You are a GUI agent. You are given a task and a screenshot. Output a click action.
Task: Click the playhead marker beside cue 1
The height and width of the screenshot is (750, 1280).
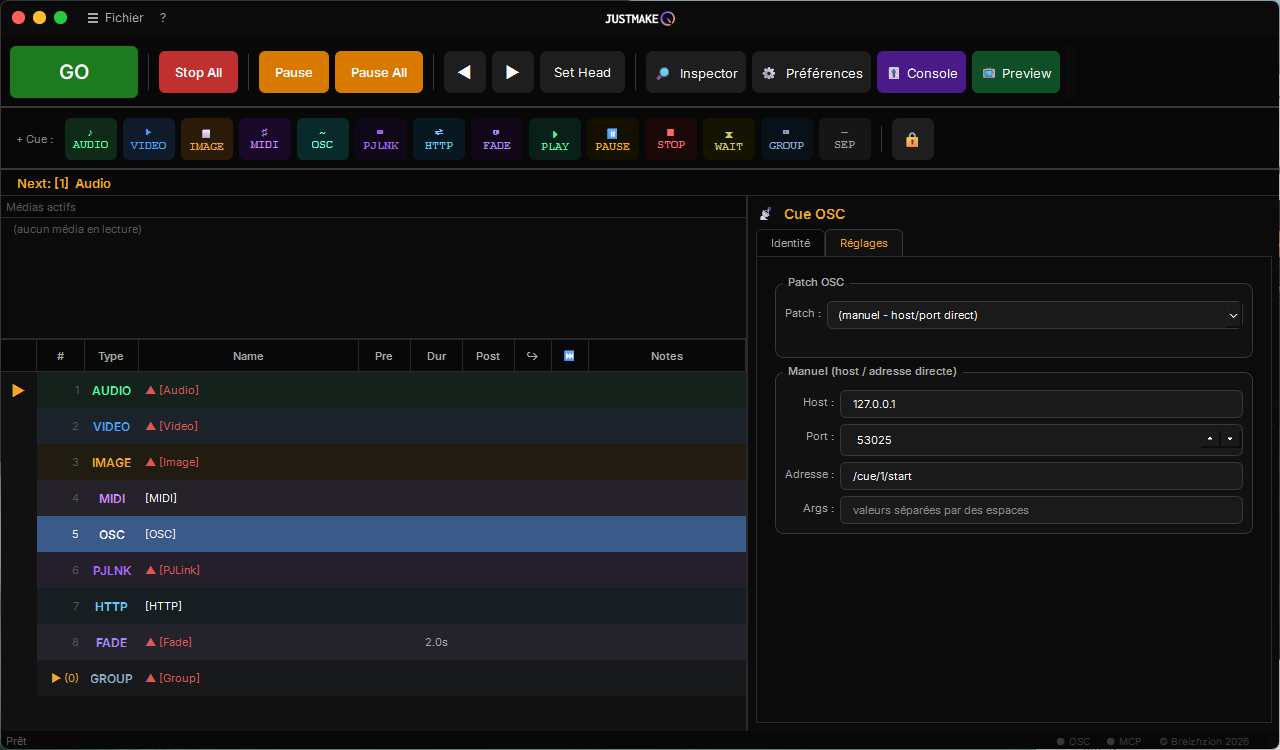(x=18, y=390)
